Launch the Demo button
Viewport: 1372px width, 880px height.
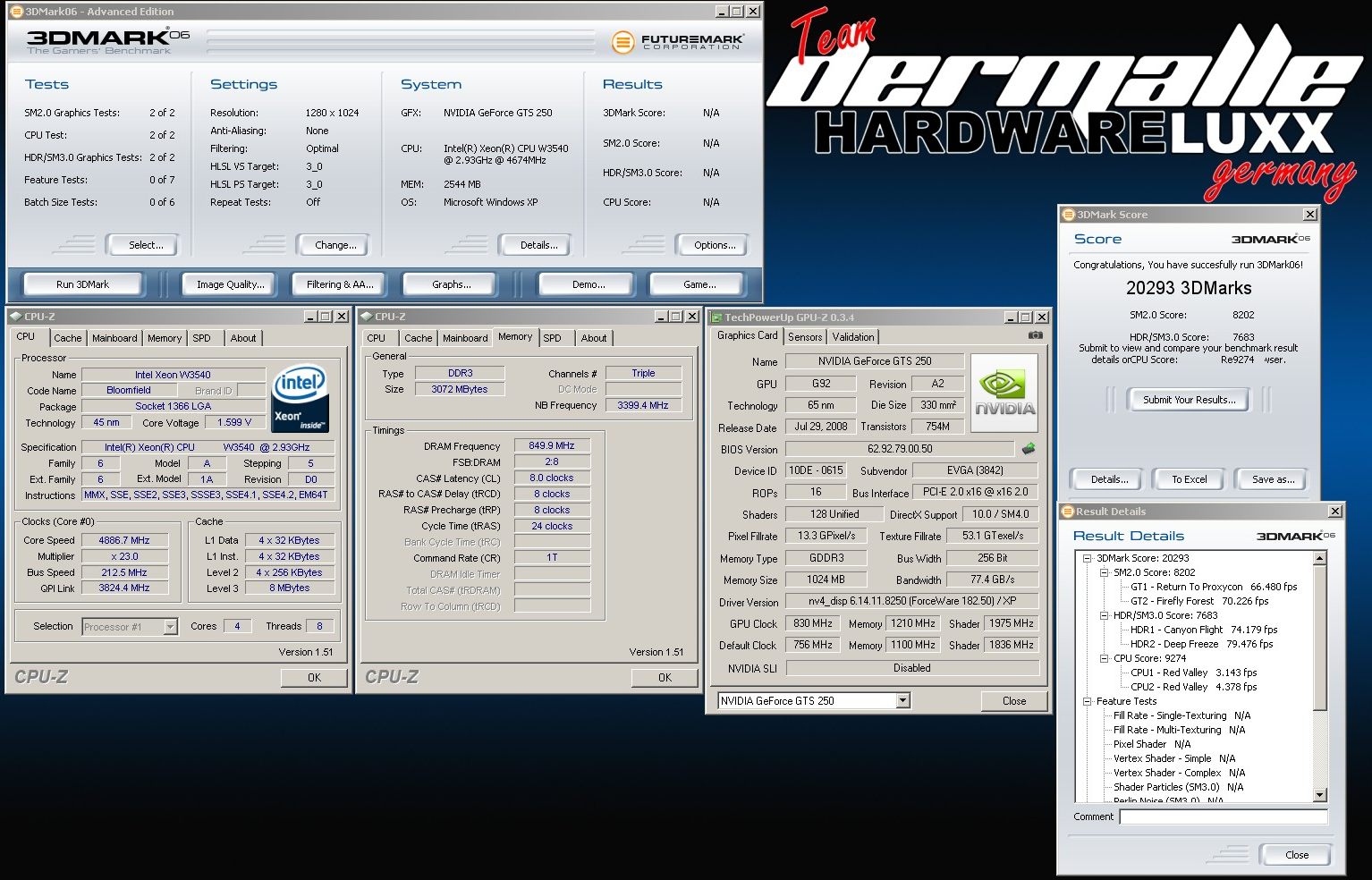coord(589,284)
